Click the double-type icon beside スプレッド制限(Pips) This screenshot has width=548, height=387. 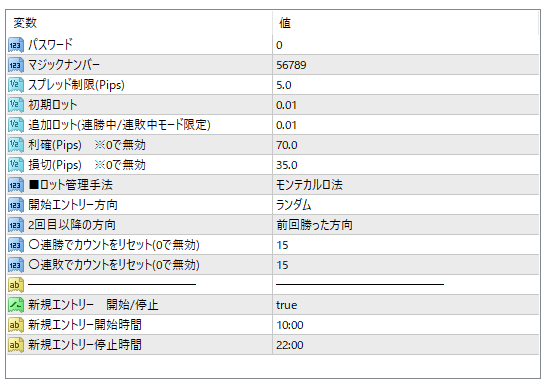[16, 85]
